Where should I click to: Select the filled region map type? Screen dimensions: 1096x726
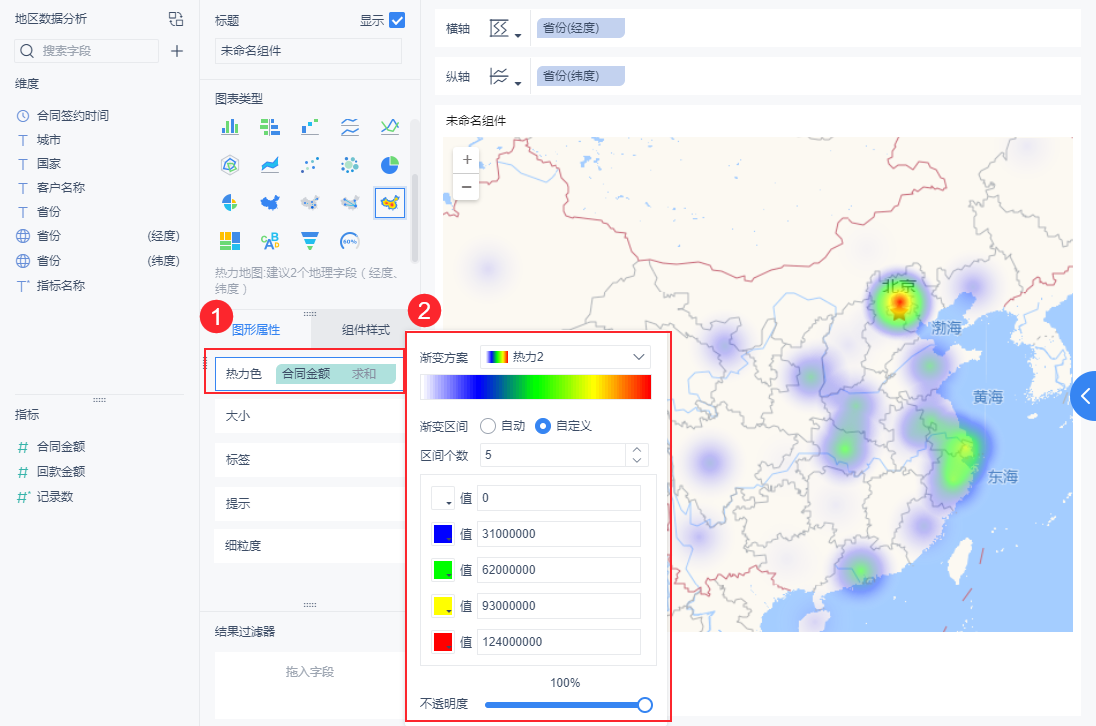270,203
